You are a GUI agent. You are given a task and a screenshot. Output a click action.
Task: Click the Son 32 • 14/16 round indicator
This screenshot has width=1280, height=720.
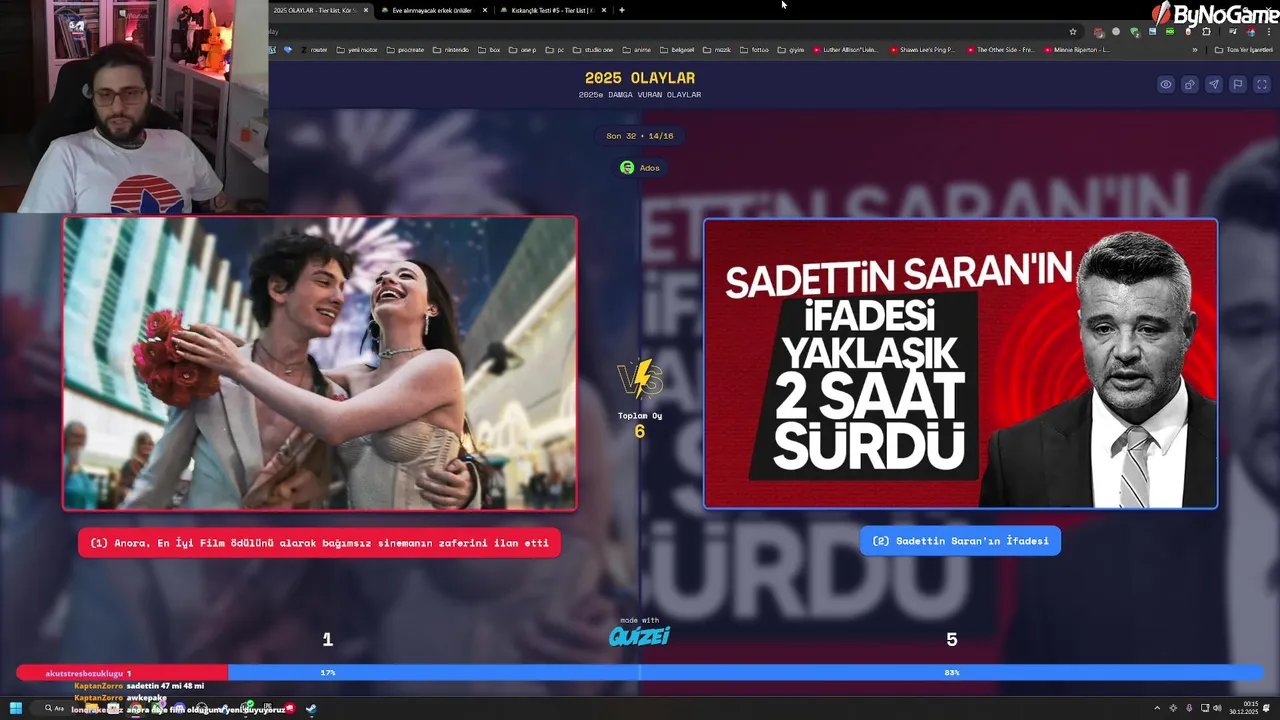pyautogui.click(x=640, y=136)
